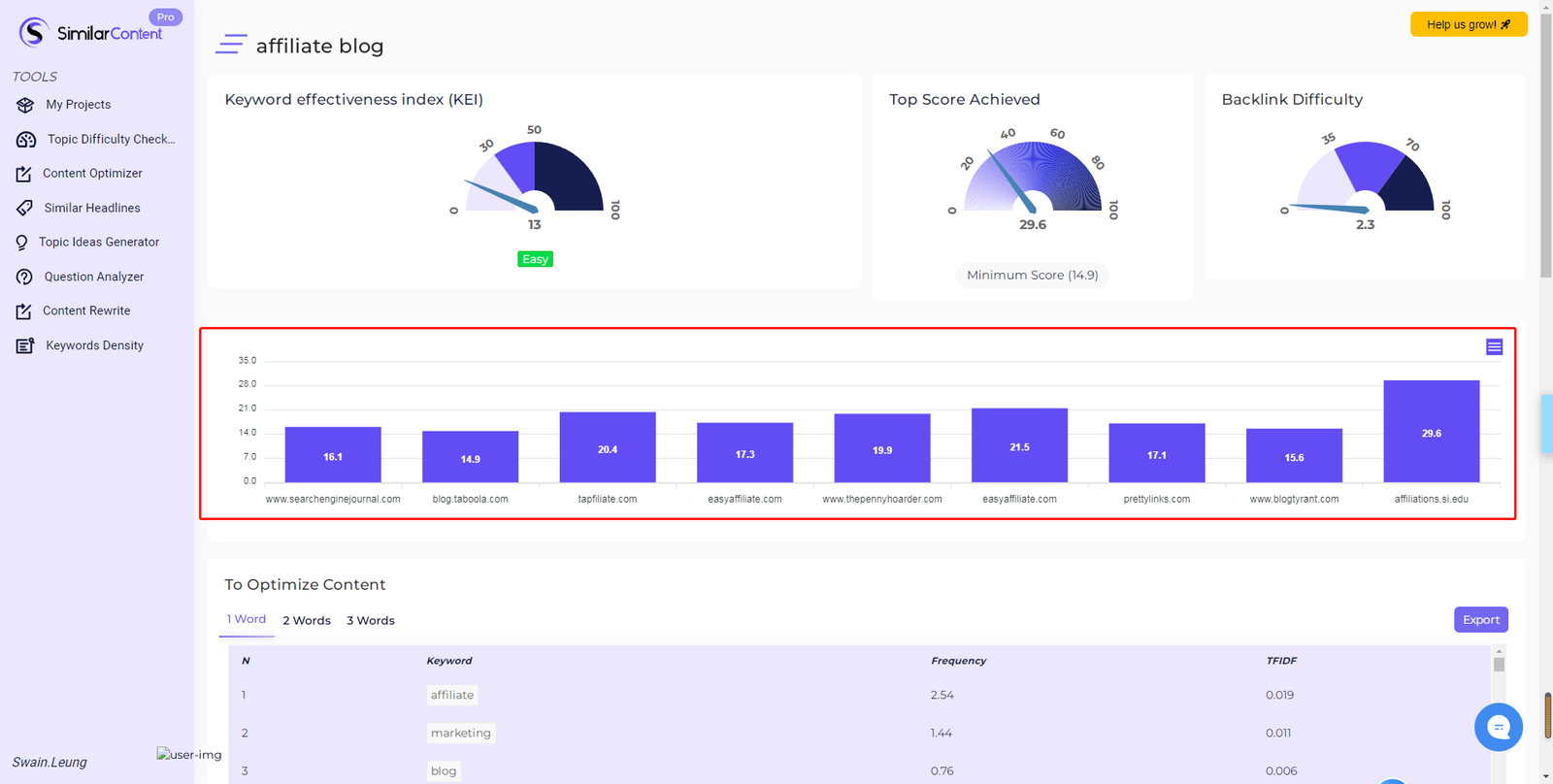Click the Frequency column header
The height and width of the screenshot is (784, 1553).
click(959, 661)
